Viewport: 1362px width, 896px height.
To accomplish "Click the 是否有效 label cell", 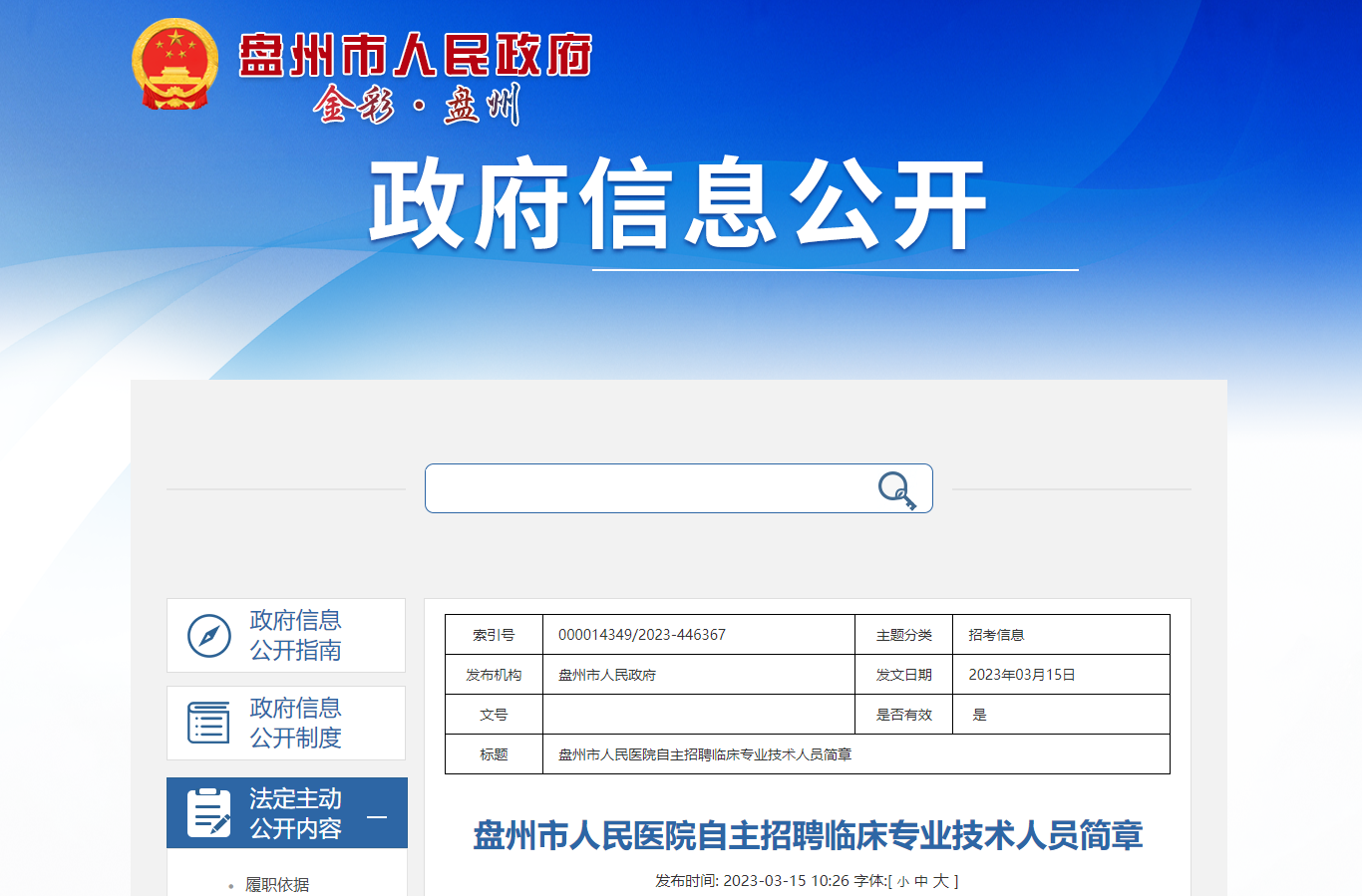I will point(904,715).
